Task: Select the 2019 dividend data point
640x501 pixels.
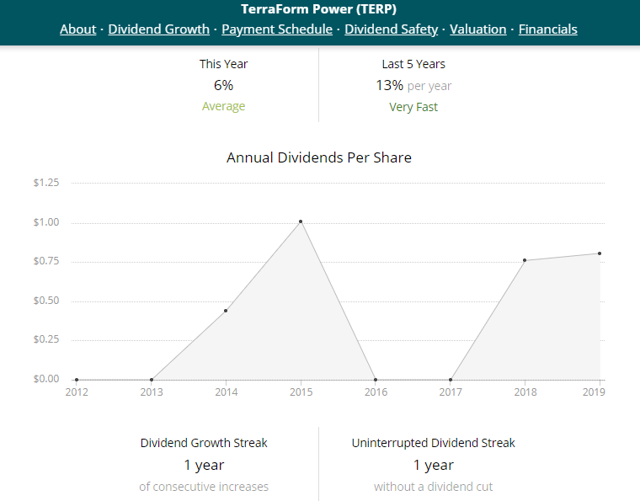Action: coord(599,254)
